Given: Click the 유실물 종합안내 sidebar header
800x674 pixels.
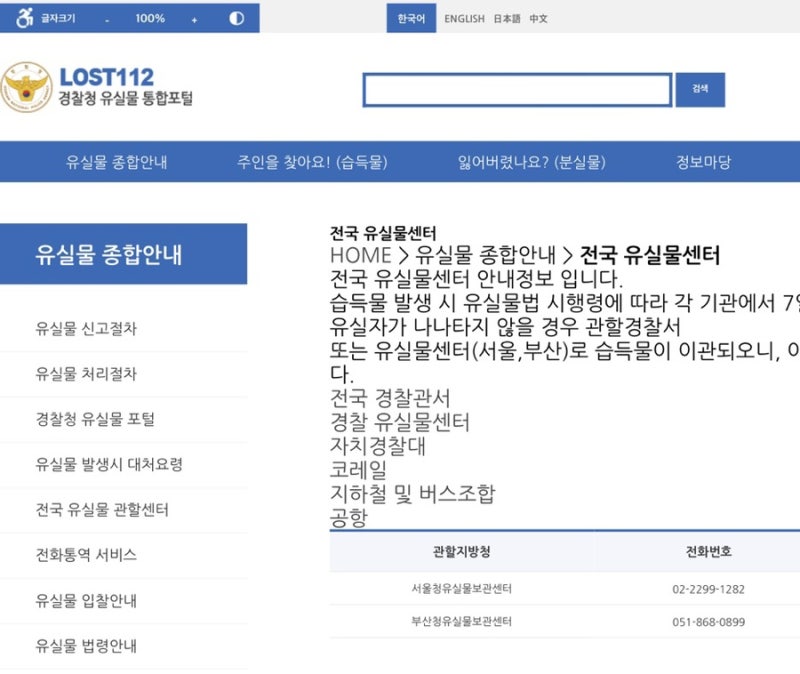Looking at the screenshot, I should pyautogui.click(x=123, y=254).
